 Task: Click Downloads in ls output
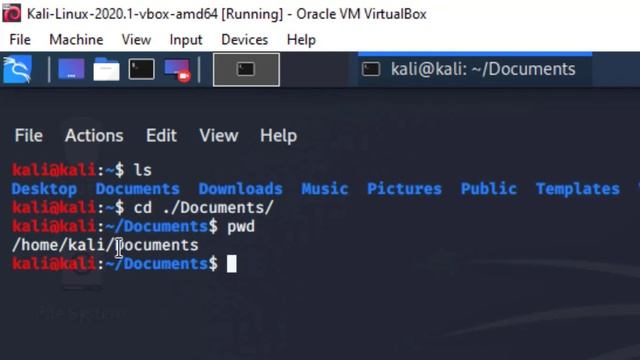click(x=240, y=189)
